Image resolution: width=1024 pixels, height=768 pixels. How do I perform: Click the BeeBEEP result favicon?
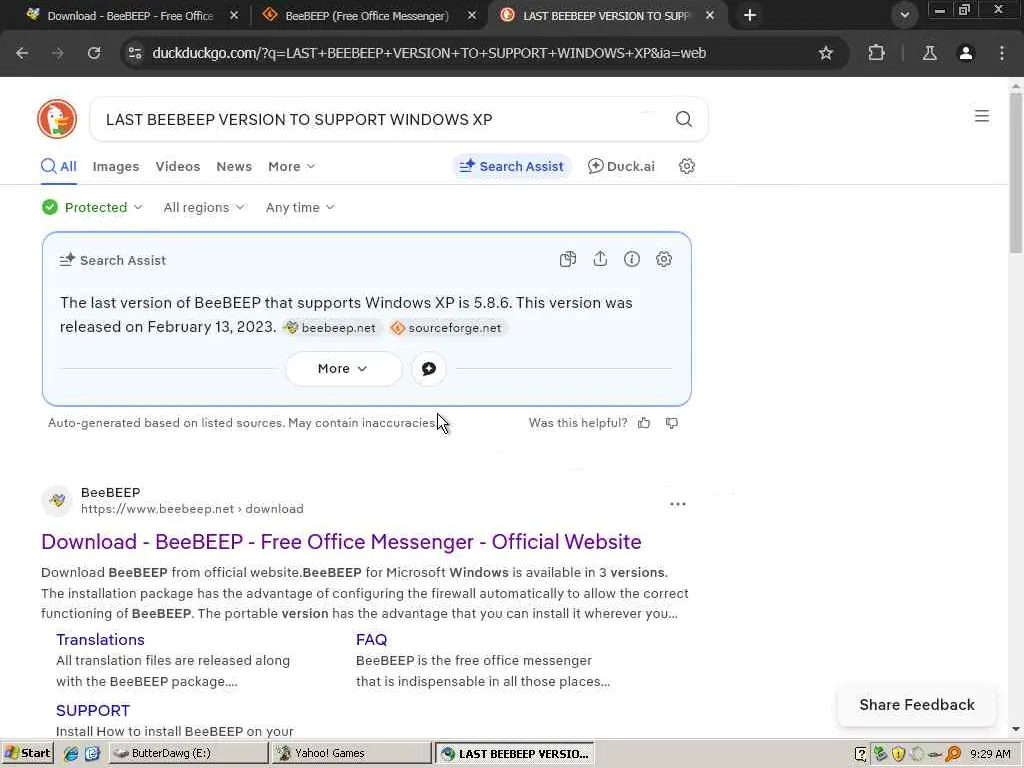click(x=57, y=501)
